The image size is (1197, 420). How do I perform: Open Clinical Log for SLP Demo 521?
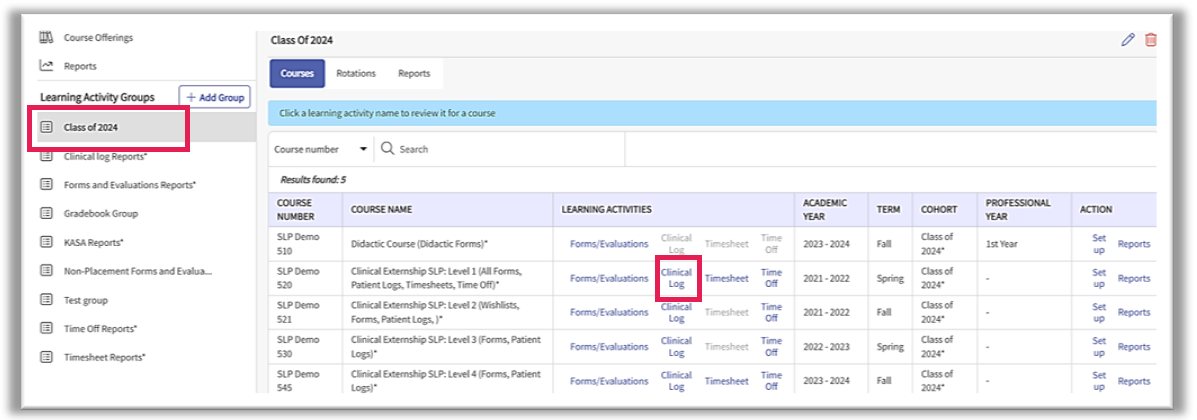point(676,312)
